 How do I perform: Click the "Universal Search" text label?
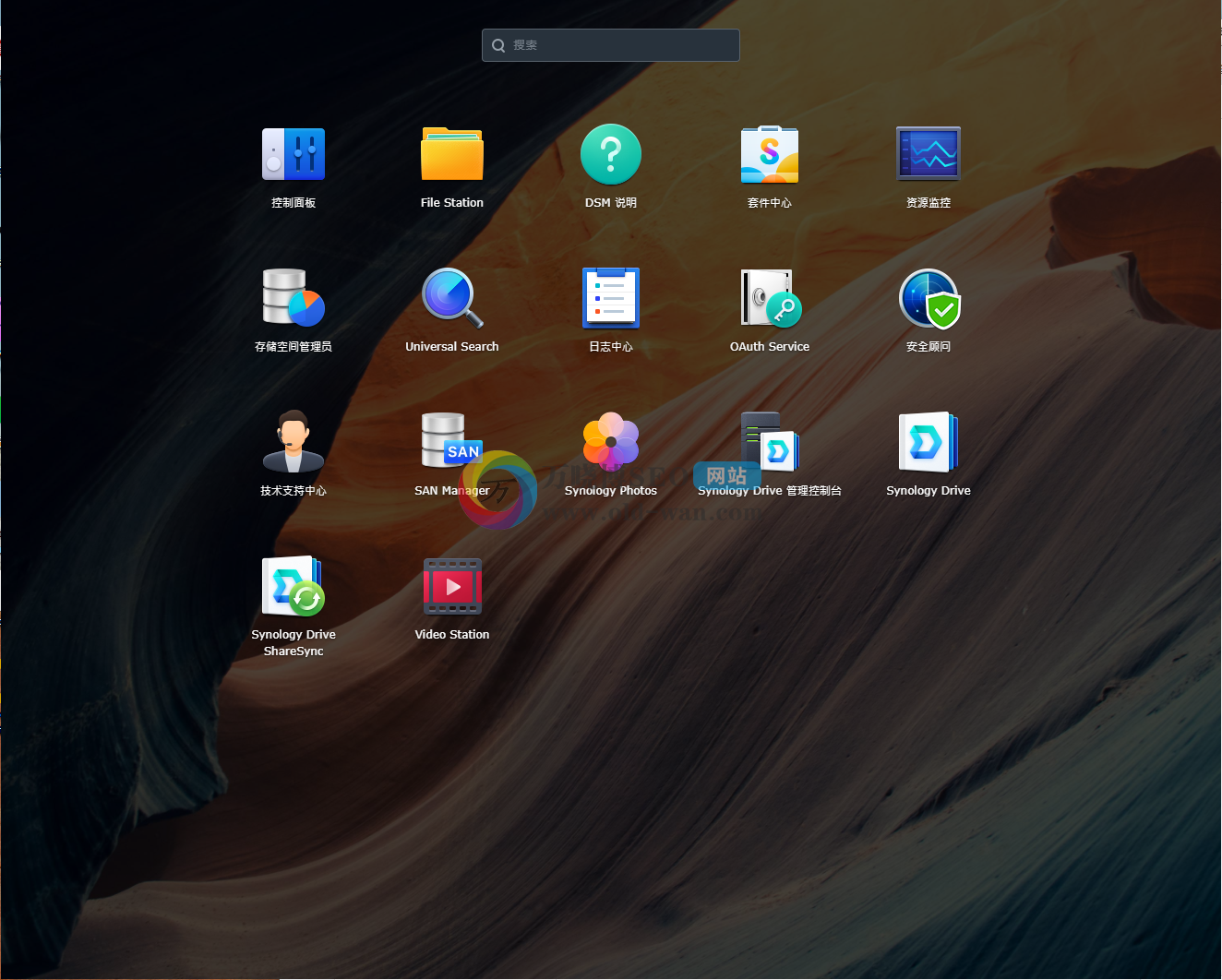[452, 346]
